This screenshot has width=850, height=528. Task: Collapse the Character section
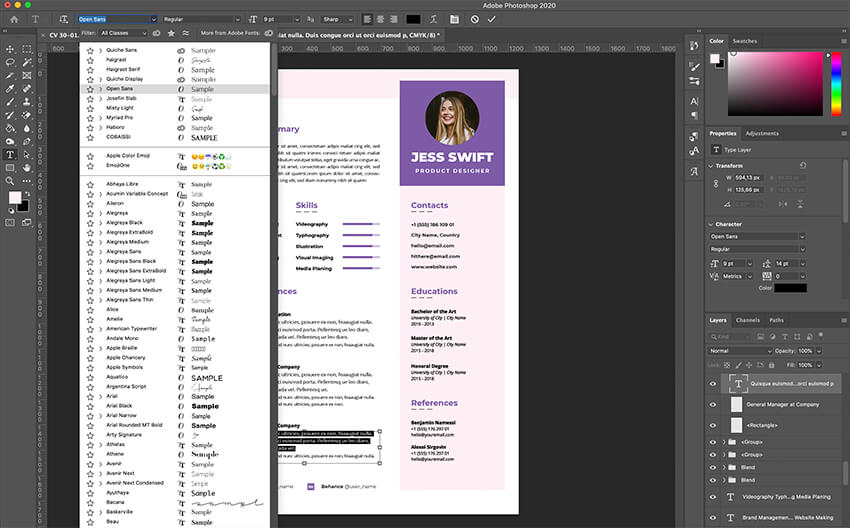tap(711, 224)
